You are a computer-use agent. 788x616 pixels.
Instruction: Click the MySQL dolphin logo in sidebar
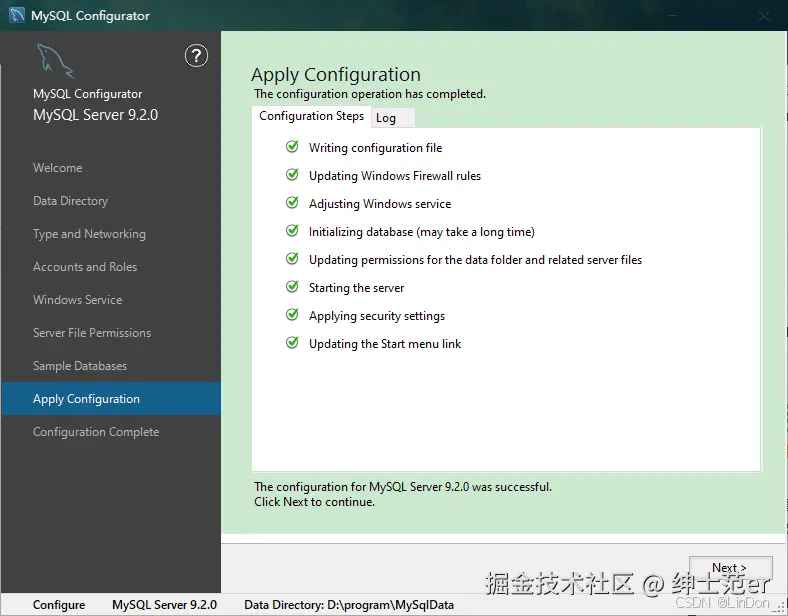(x=55, y=61)
